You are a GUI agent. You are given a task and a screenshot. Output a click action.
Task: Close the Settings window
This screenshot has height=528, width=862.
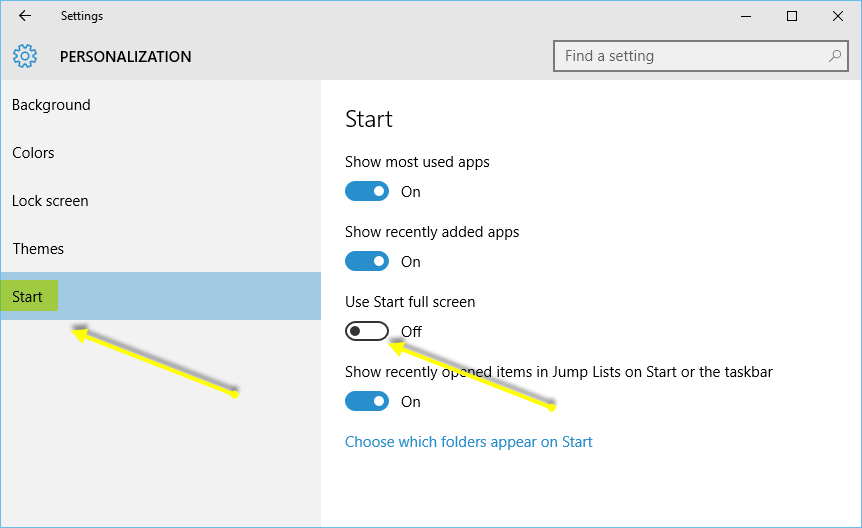click(838, 16)
